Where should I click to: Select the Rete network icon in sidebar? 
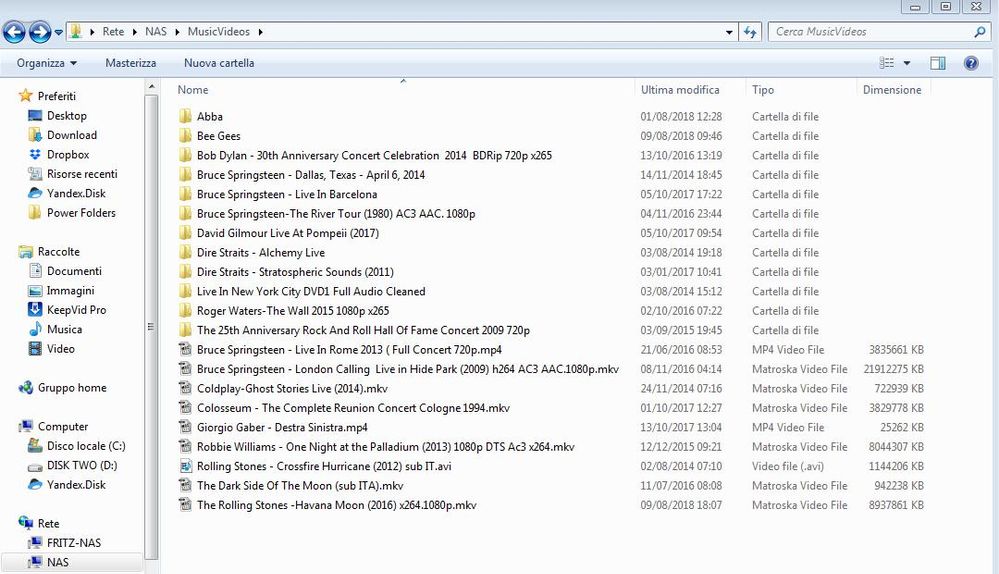point(25,524)
